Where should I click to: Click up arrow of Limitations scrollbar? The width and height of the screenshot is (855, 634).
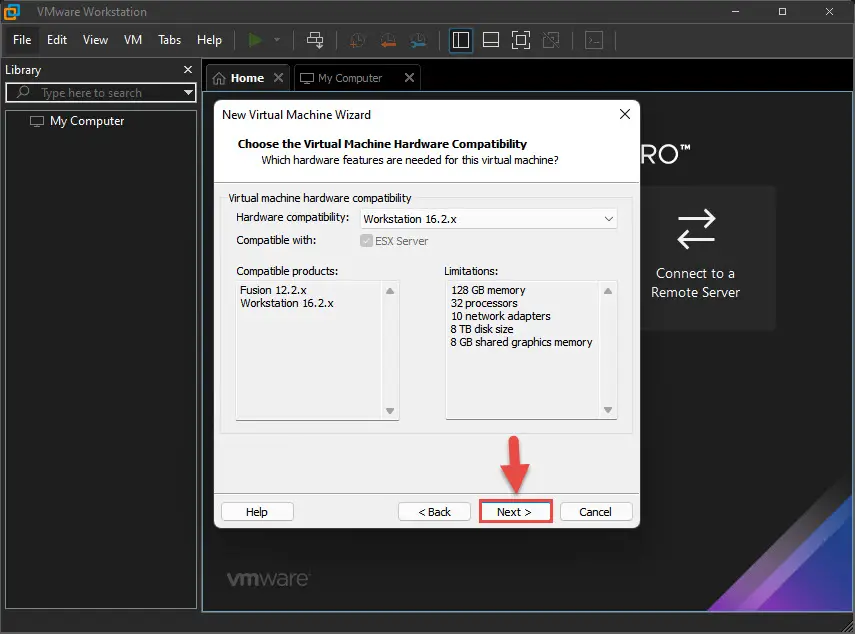(x=608, y=291)
